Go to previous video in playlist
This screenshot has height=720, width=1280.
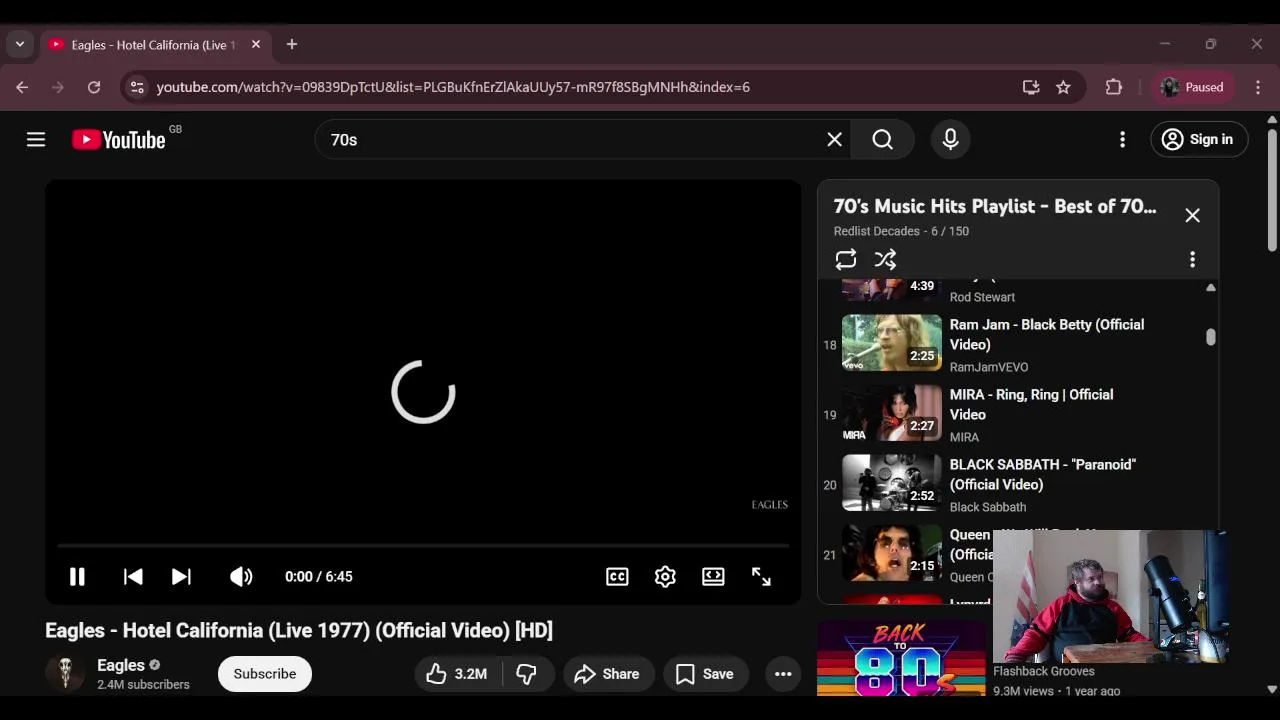(x=133, y=577)
